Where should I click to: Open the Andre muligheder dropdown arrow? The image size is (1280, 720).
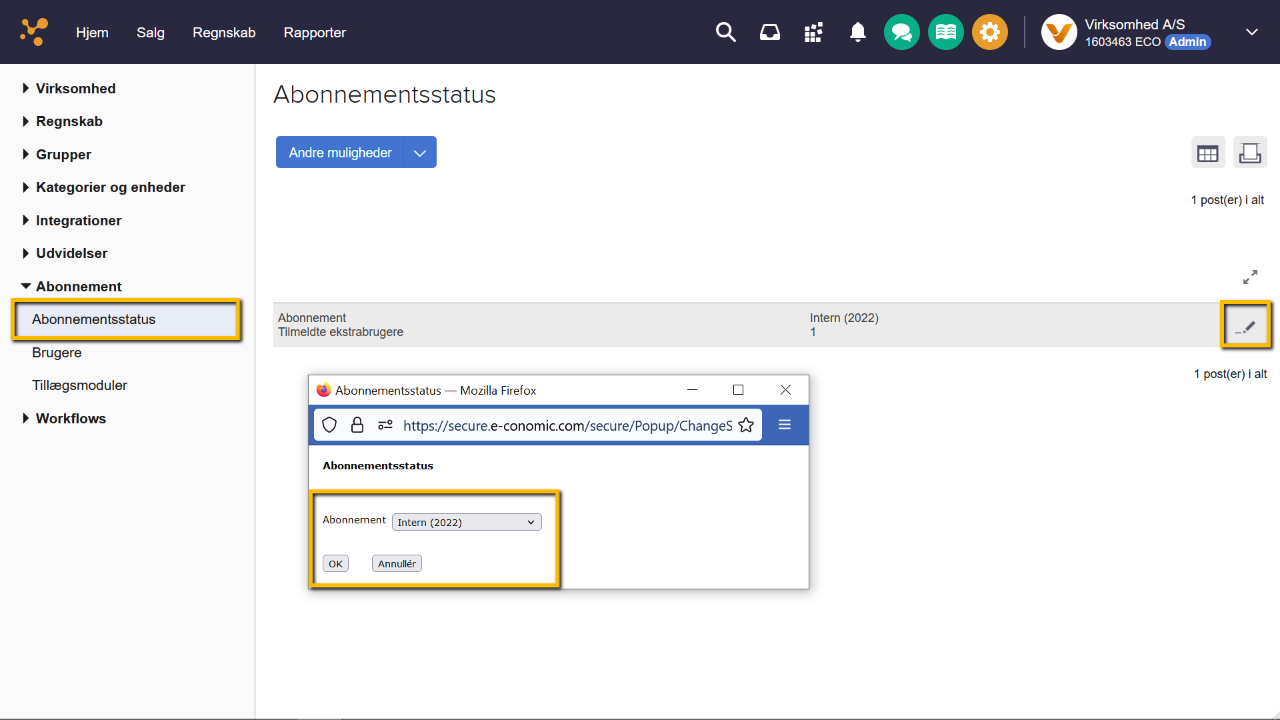(x=420, y=153)
